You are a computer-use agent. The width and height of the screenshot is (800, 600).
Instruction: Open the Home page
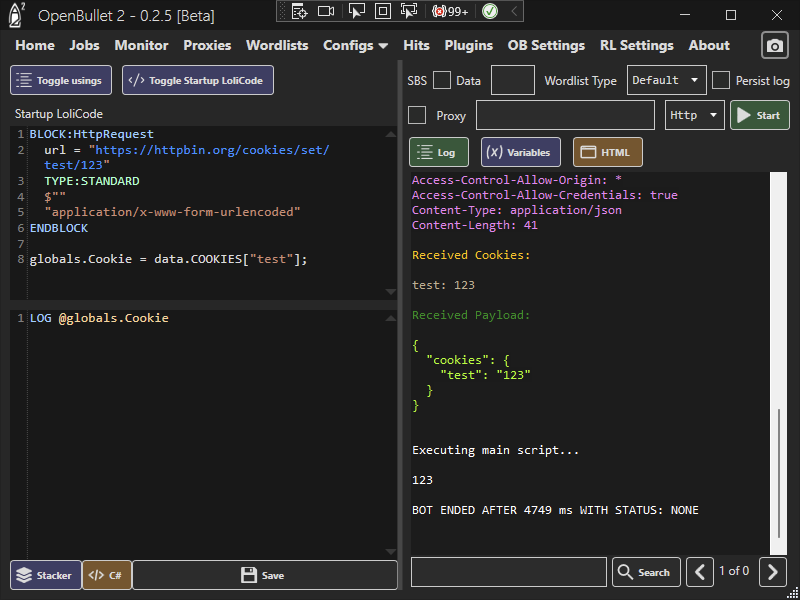(35, 45)
